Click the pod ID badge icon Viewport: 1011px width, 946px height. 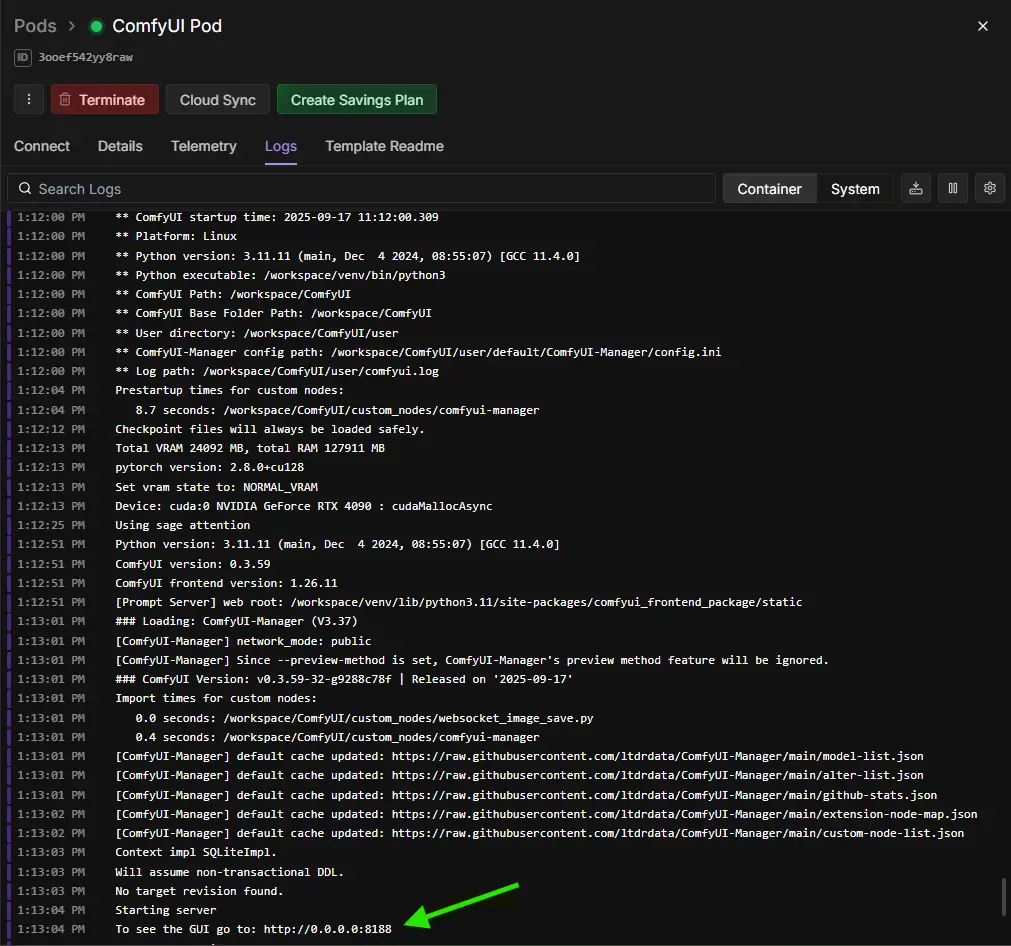point(23,57)
